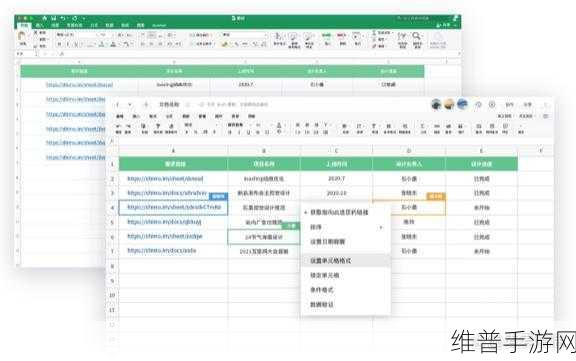Click the Save disk icon in Excel title bar
This screenshot has width=576, height=361.
coord(54,18)
